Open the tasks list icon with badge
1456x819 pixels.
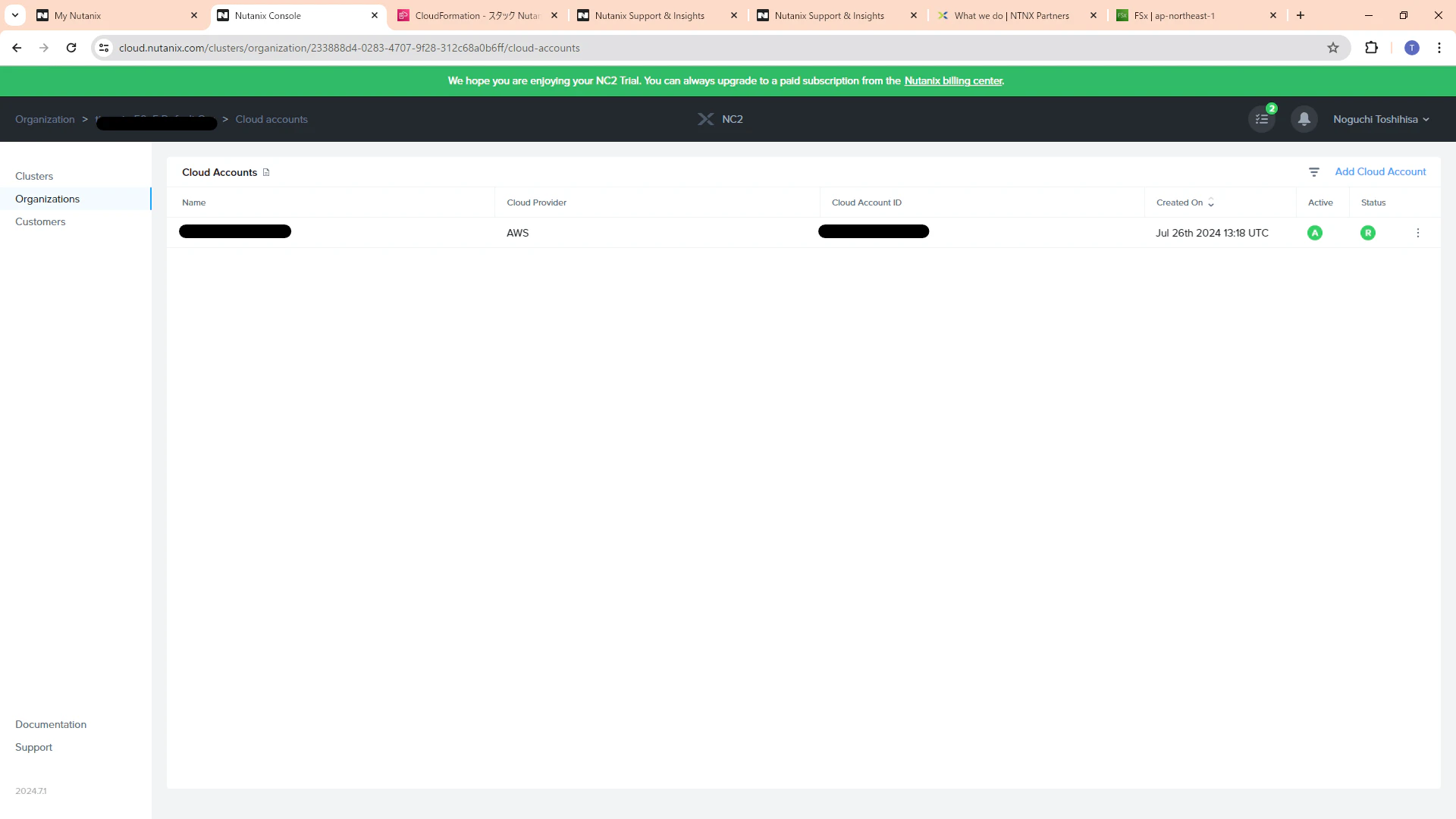(x=1262, y=119)
